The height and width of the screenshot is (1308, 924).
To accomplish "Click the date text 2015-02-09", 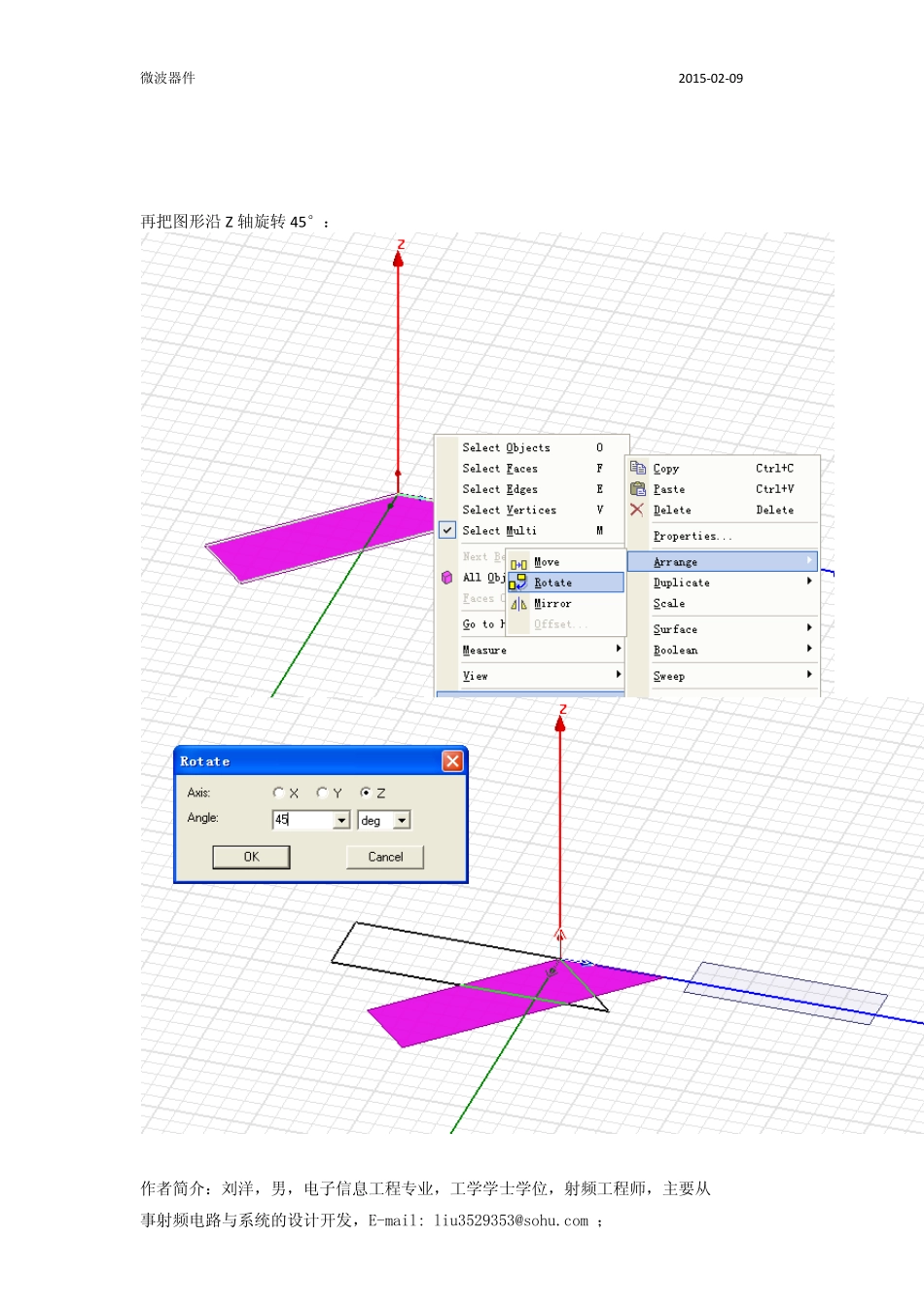I will [710, 79].
